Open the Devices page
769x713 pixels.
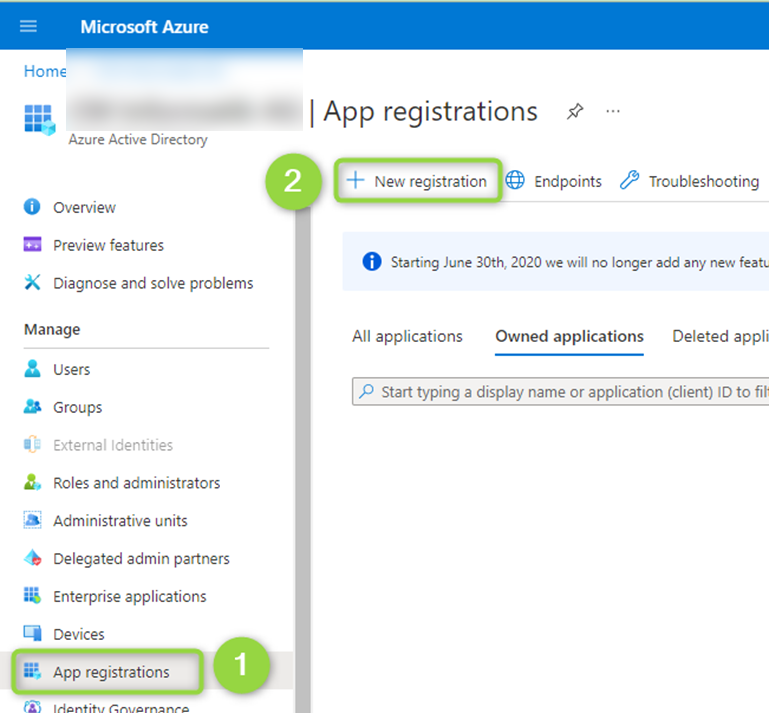tap(78, 635)
